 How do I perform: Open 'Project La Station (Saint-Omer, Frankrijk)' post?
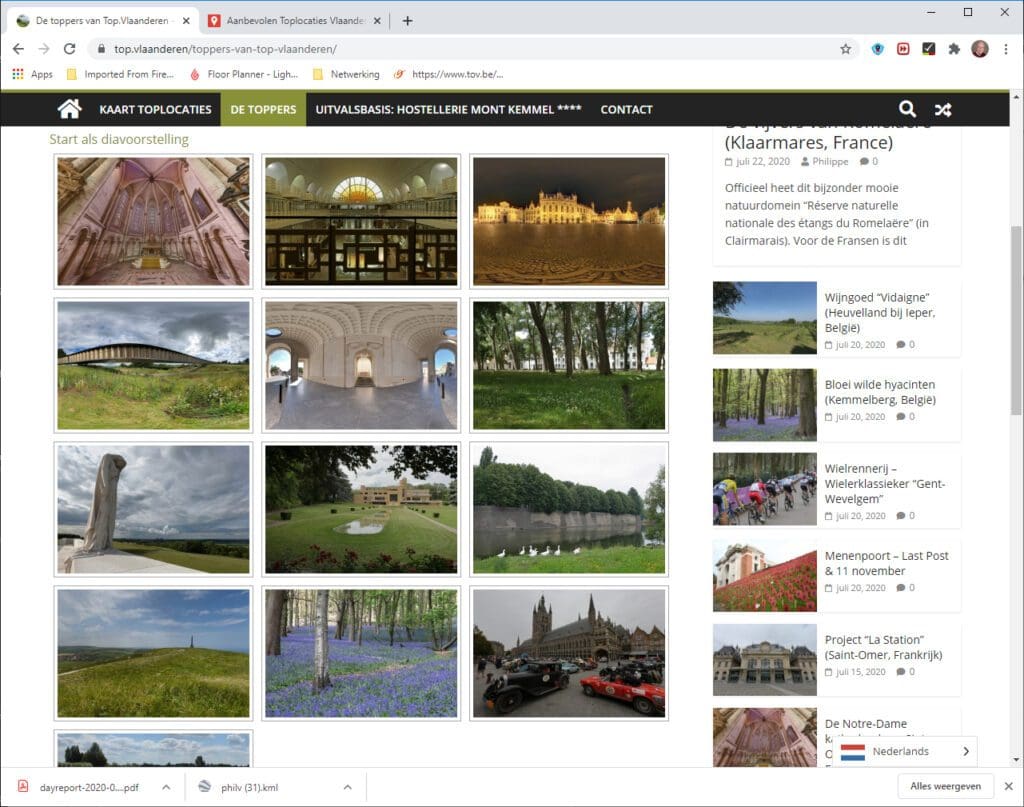883,647
